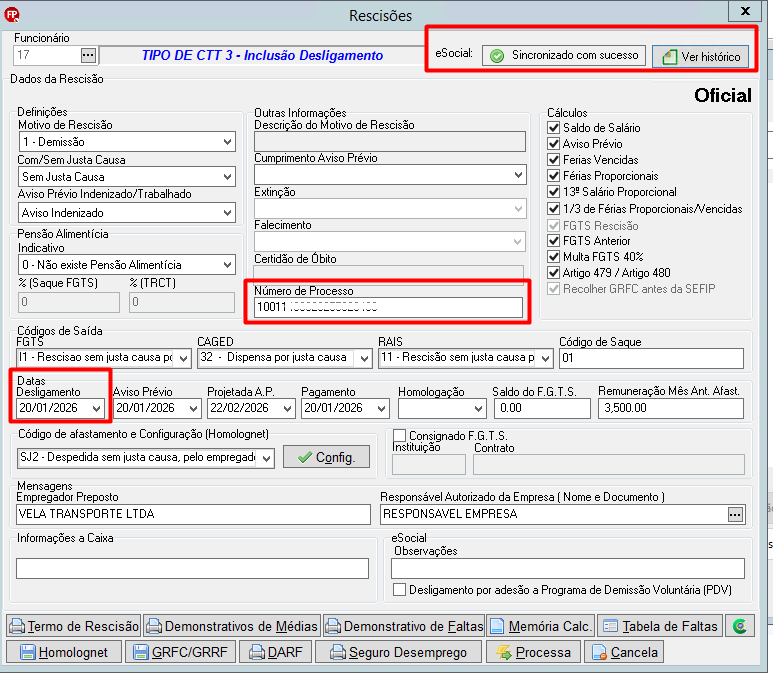Image resolution: width=773 pixels, height=674 pixels.
Task: Toggle Artigo 479 / Artigo 480 checkbox
Action: pyautogui.click(x=554, y=273)
